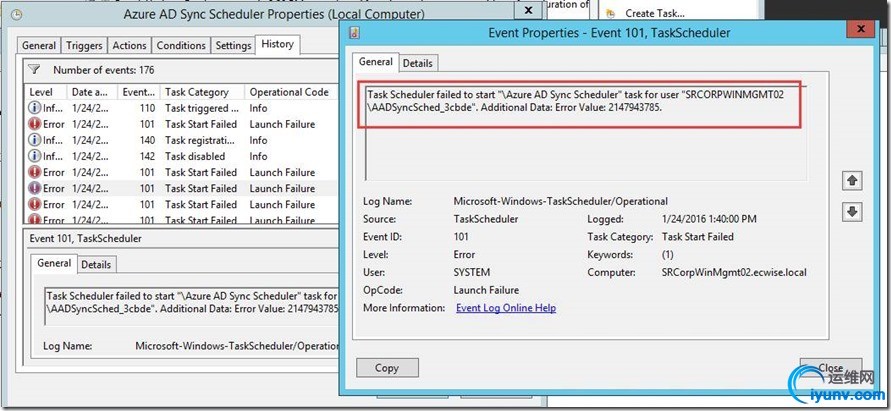Sort by Operational Code column header
Viewport: 891px width, 411px height.
click(x=291, y=92)
